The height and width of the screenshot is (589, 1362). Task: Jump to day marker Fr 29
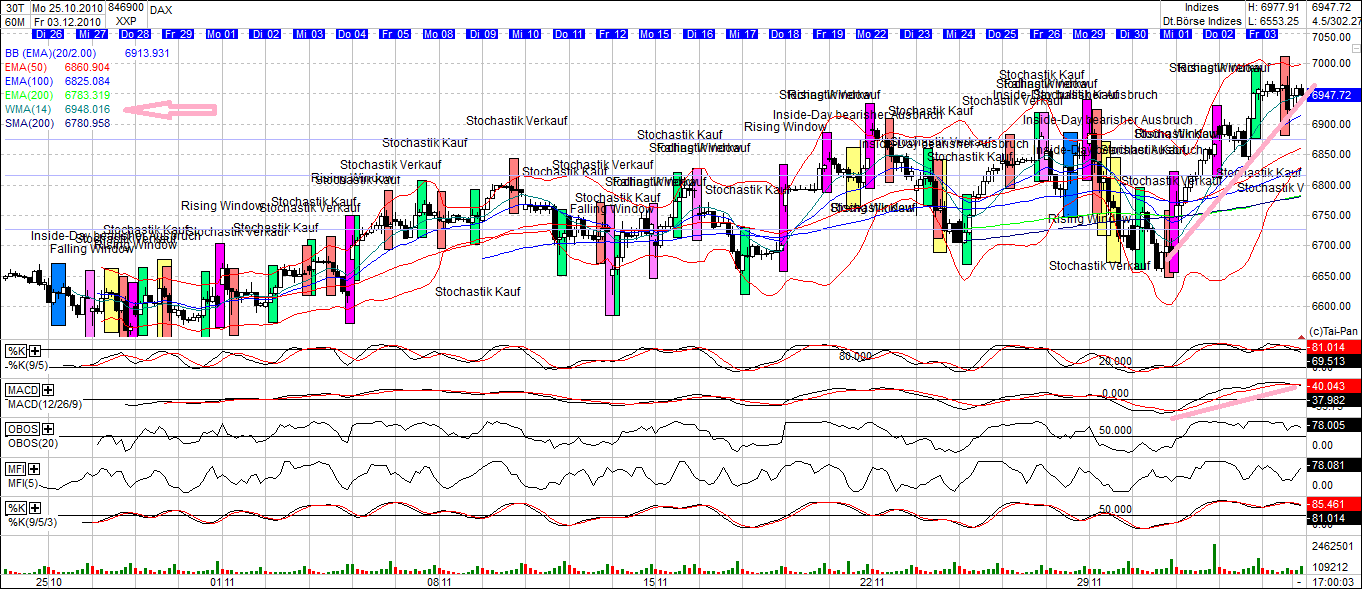pyautogui.click(x=178, y=34)
